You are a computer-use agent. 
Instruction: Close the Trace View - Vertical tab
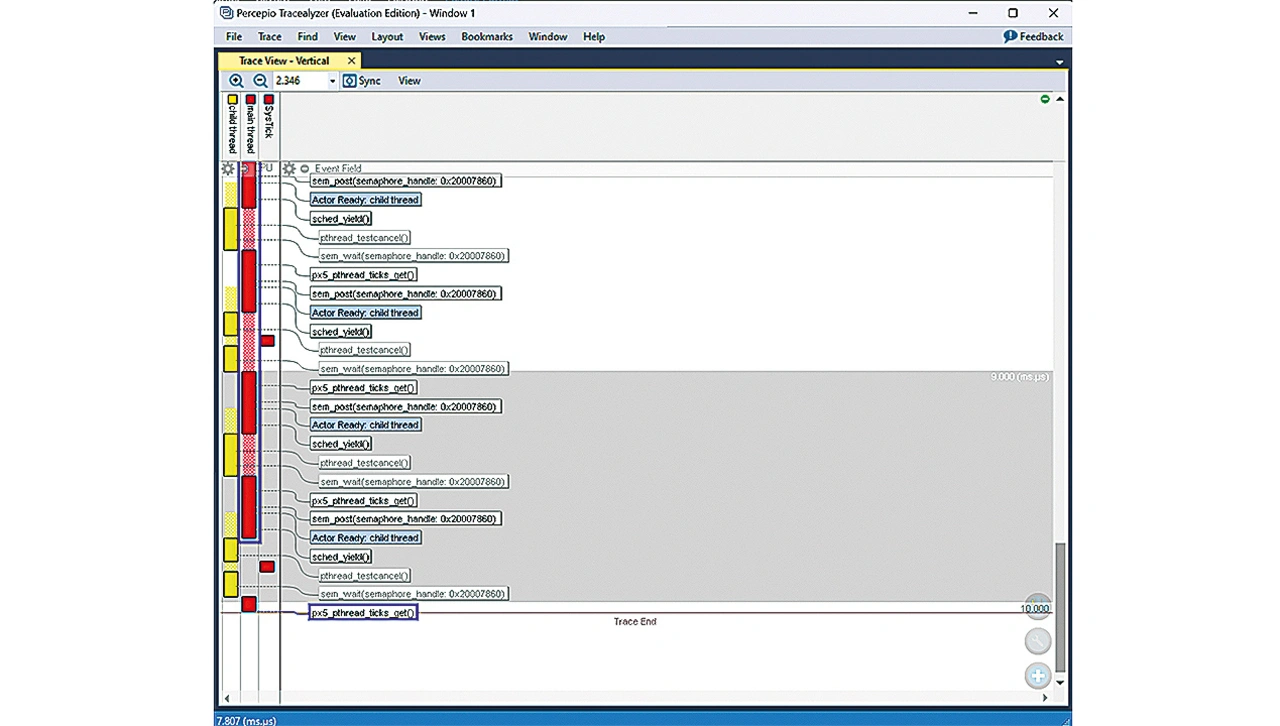[351, 61]
